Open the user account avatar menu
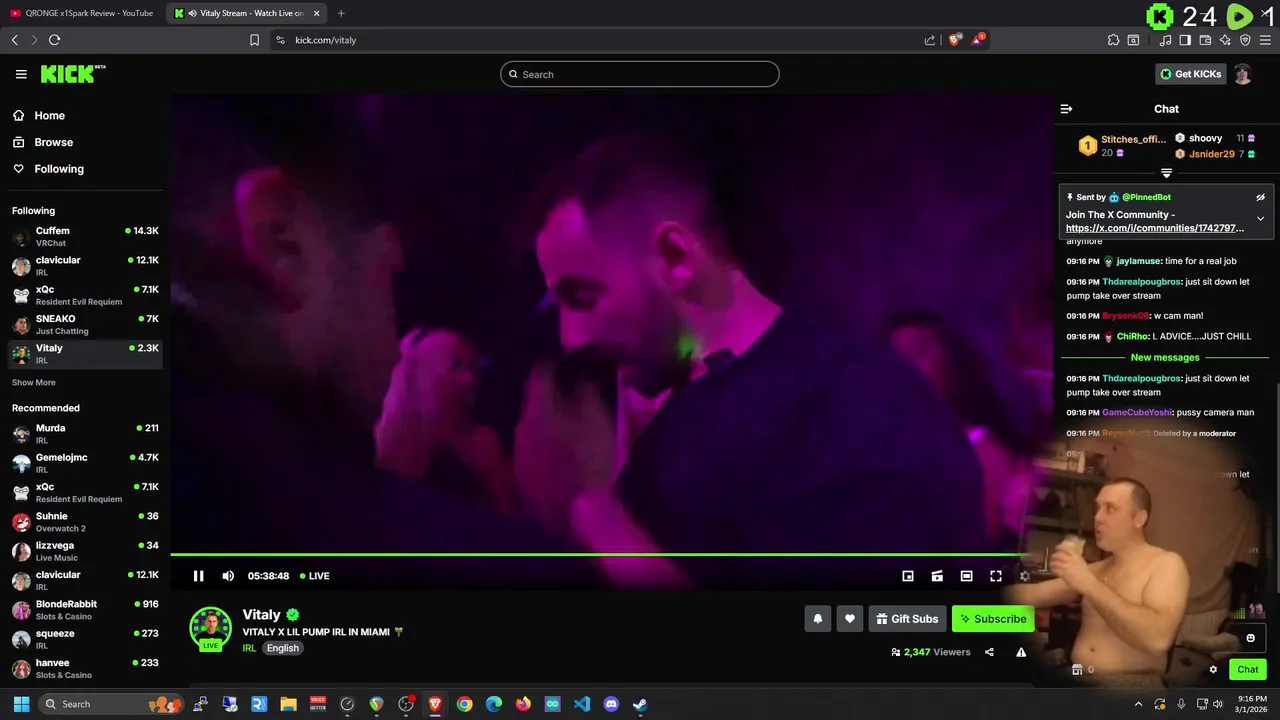Image resolution: width=1280 pixels, height=720 pixels. tap(1243, 74)
